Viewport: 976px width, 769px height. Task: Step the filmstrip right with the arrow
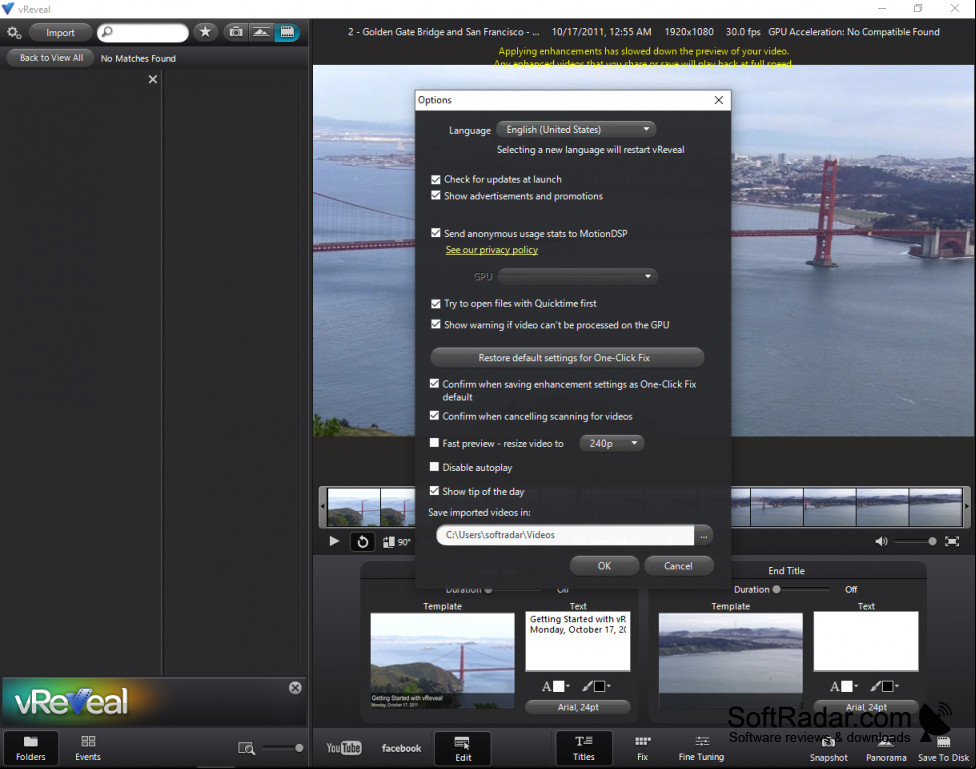[966, 507]
